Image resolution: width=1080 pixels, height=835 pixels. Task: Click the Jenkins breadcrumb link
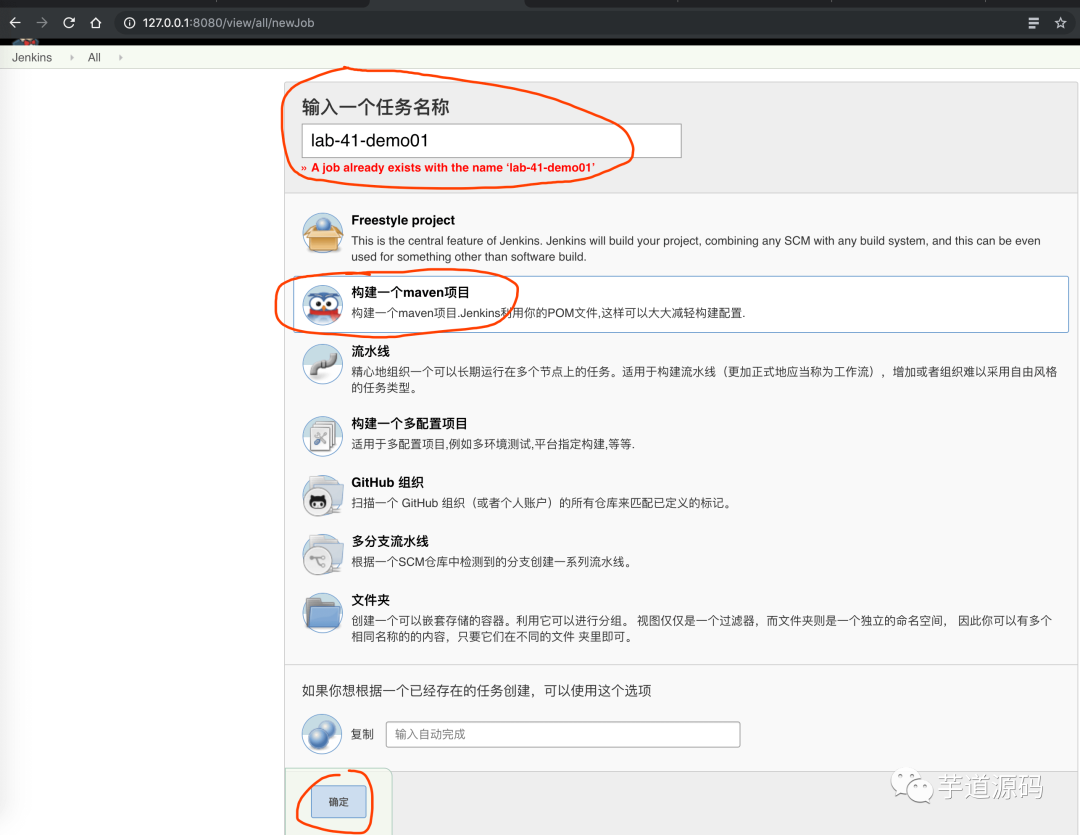(x=31, y=57)
